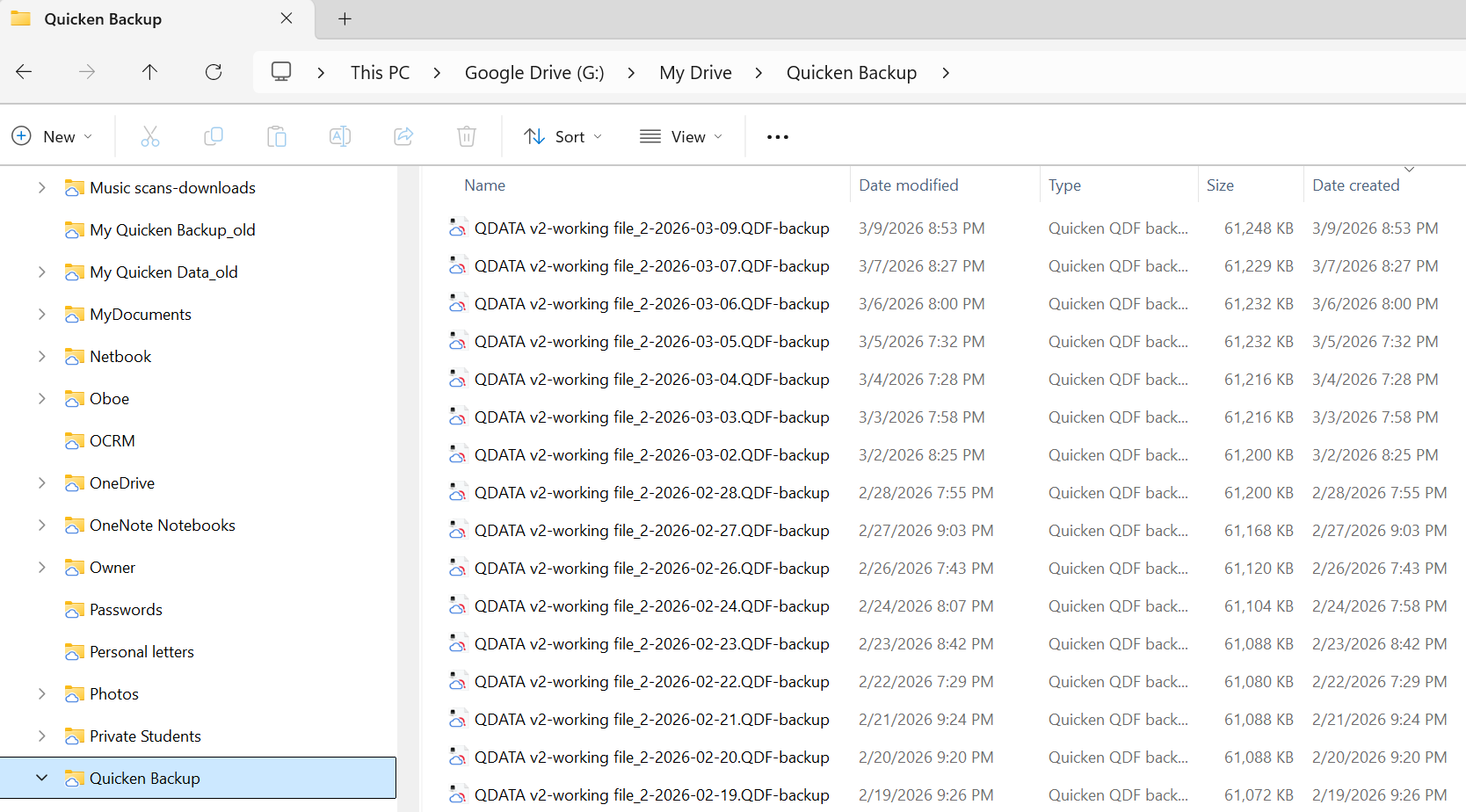
Task: Click file icon of 2026-03-09 backup
Action: pyautogui.click(x=458, y=228)
